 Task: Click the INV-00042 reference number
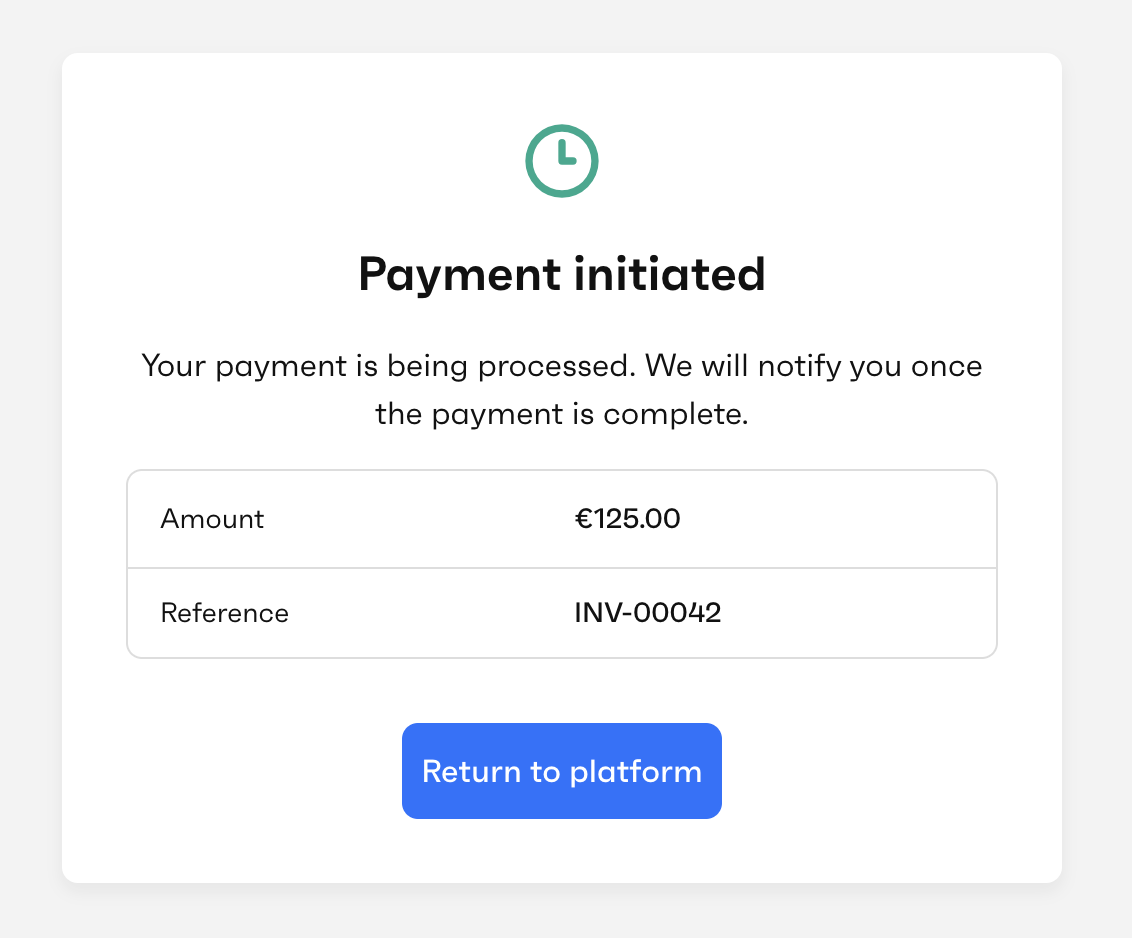648,613
